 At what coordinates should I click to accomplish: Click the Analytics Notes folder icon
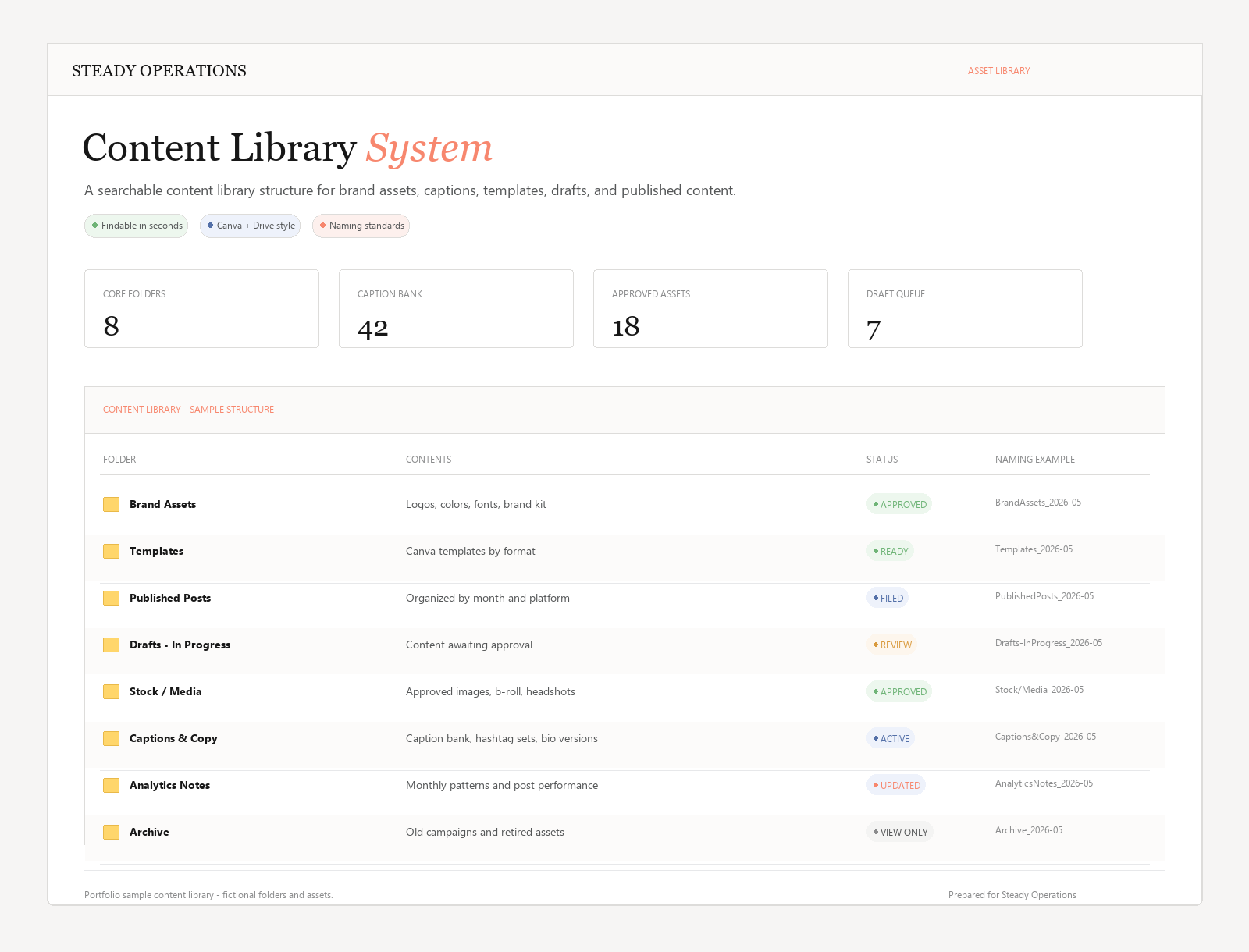(111, 786)
